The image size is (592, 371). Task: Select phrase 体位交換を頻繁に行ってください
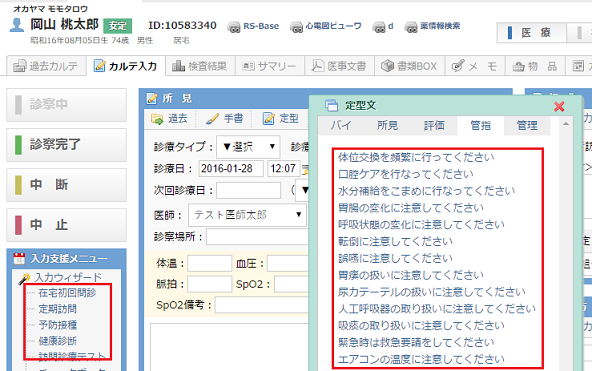416,157
